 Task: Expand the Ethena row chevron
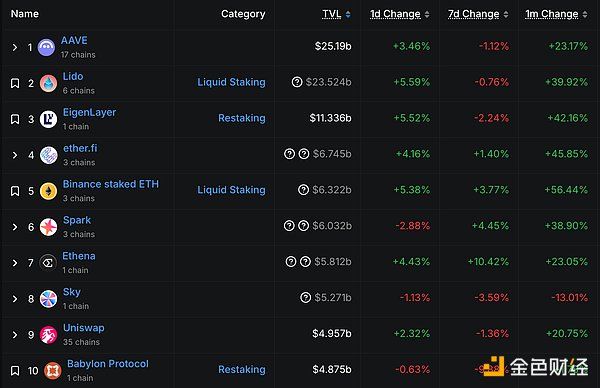(15, 263)
